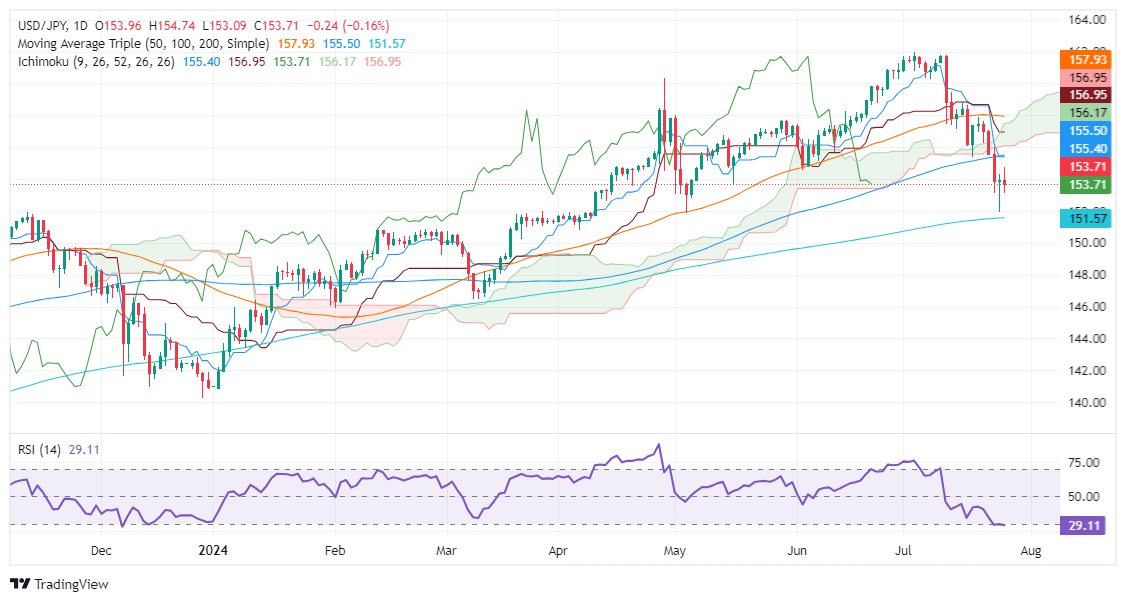Select the Aug date on the time axis
The image size is (1126, 602).
click(x=1030, y=551)
